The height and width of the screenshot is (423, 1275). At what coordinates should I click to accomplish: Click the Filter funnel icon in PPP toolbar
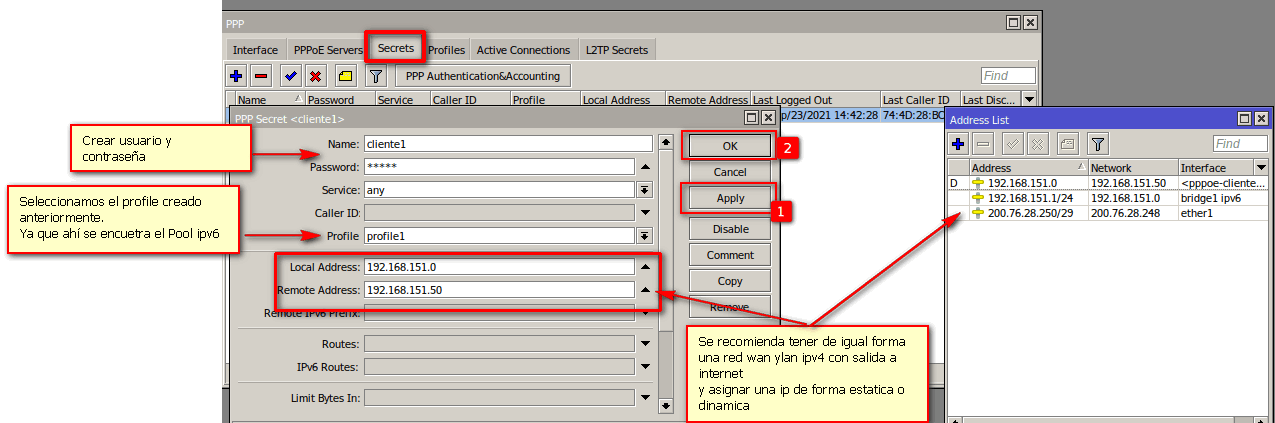[x=375, y=76]
